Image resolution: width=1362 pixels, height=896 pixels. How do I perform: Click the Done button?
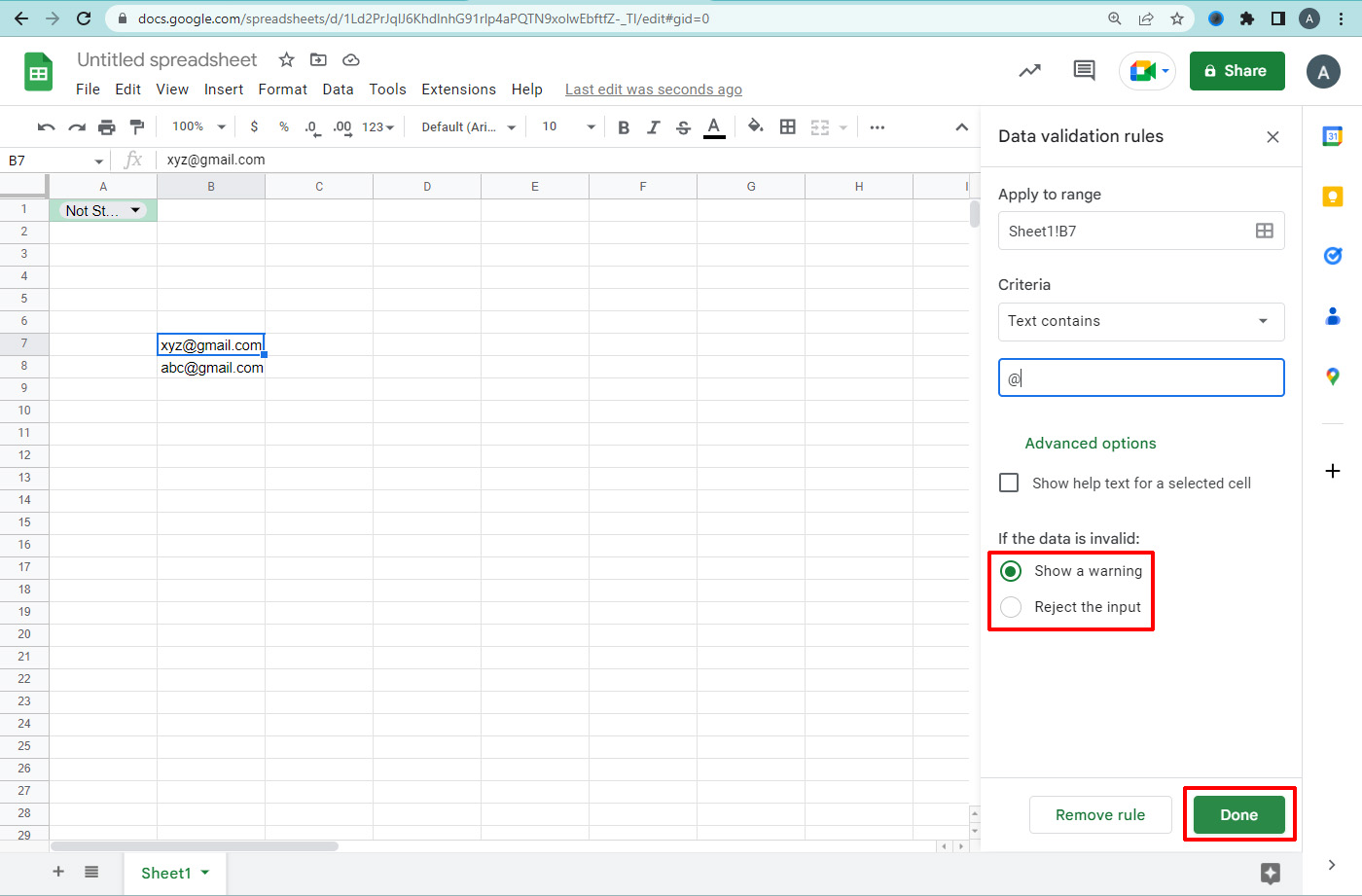click(1238, 814)
